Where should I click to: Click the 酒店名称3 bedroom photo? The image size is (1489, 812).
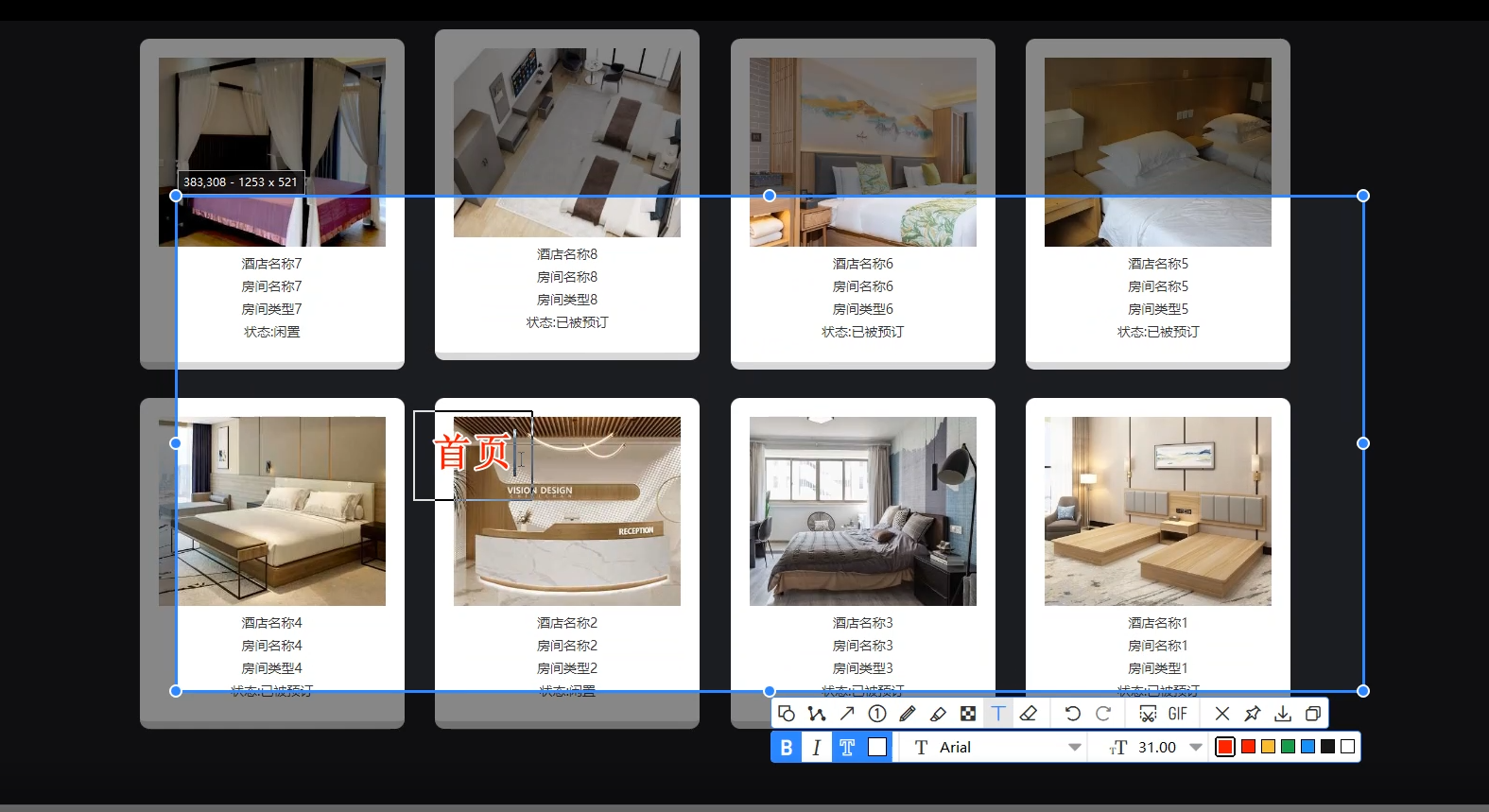pos(863,511)
